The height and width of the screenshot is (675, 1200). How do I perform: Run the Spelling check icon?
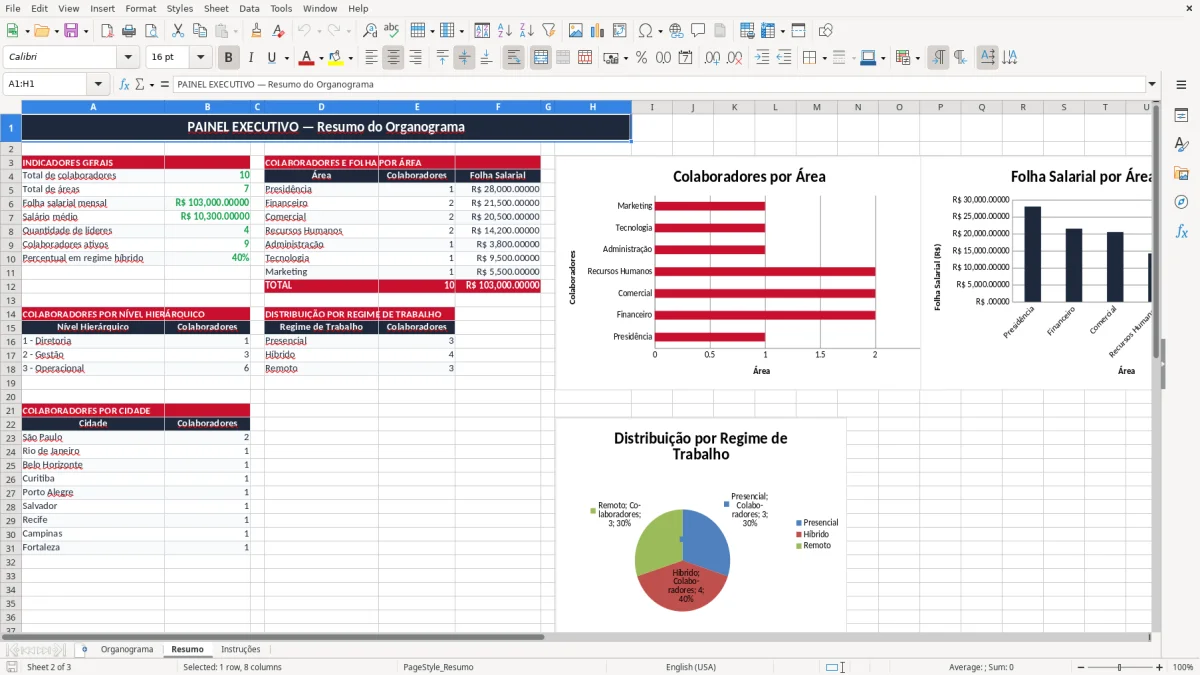[x=392, y=31]
